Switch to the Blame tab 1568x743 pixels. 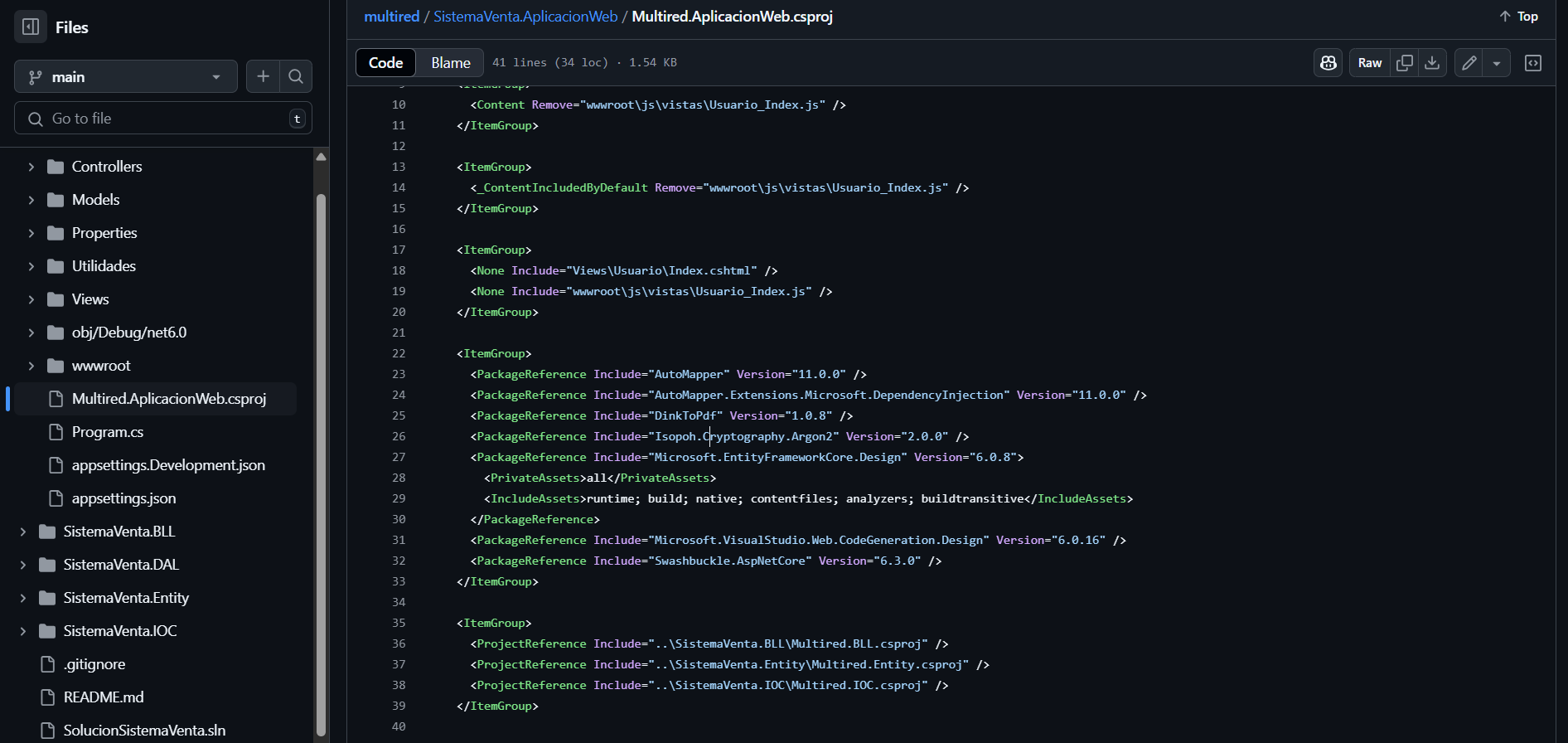pyautogui.click(x=451, y=63)
